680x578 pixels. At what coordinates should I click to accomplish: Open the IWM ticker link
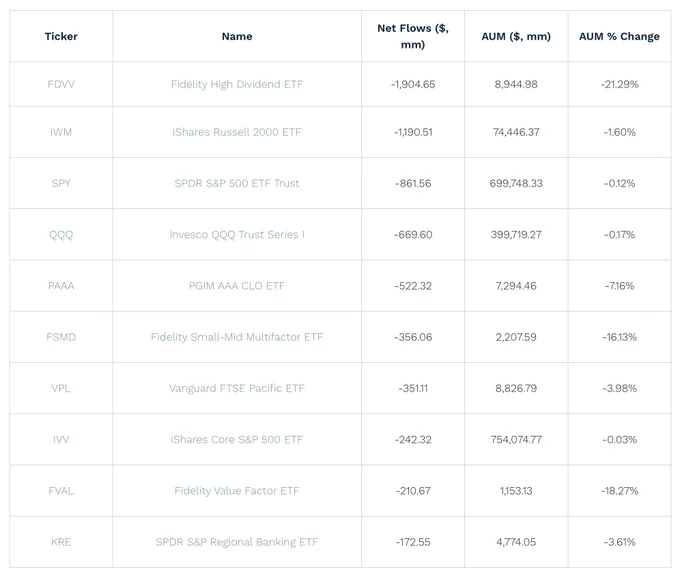coord(61,132)
